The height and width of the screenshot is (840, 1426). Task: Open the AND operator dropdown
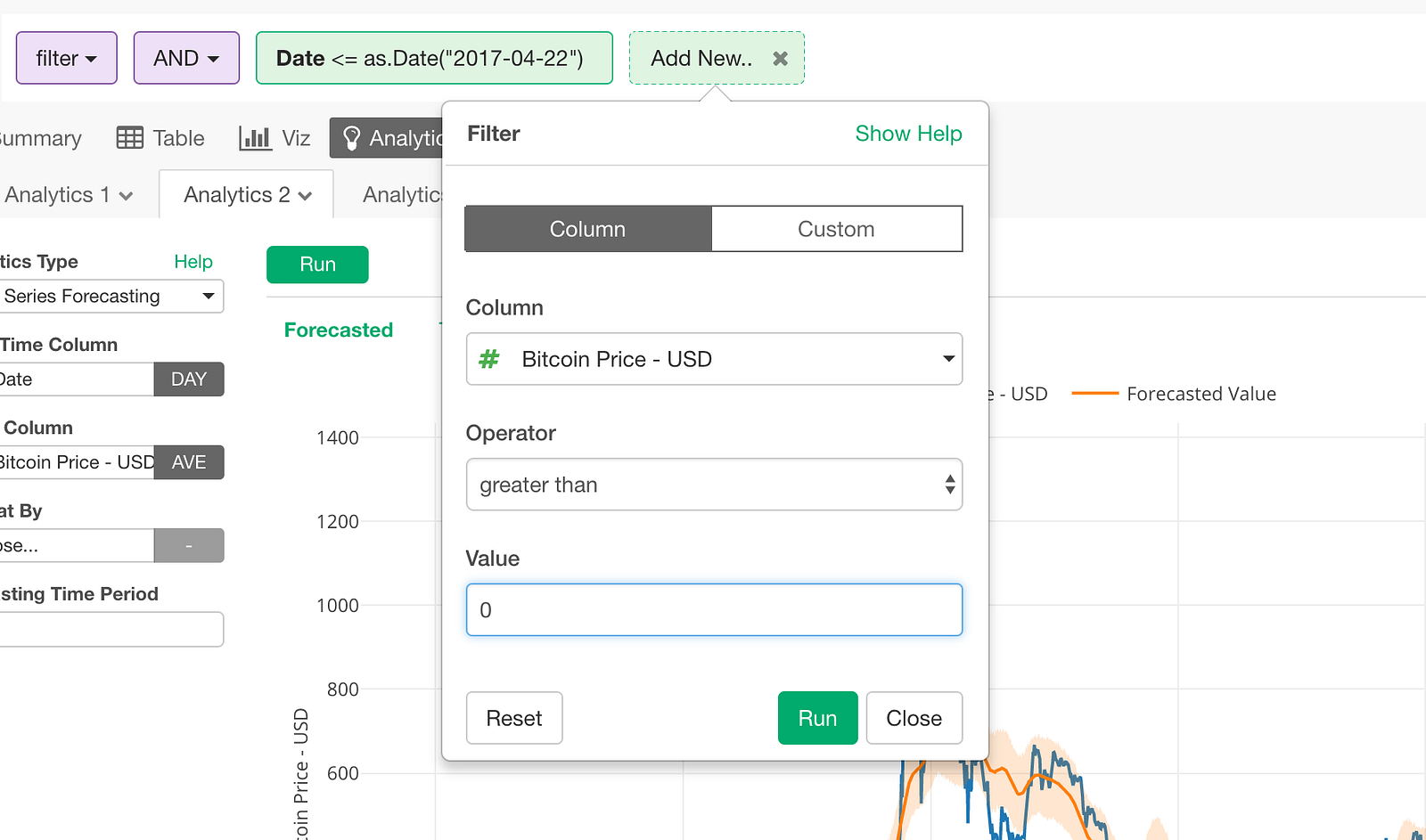[186, 59]
